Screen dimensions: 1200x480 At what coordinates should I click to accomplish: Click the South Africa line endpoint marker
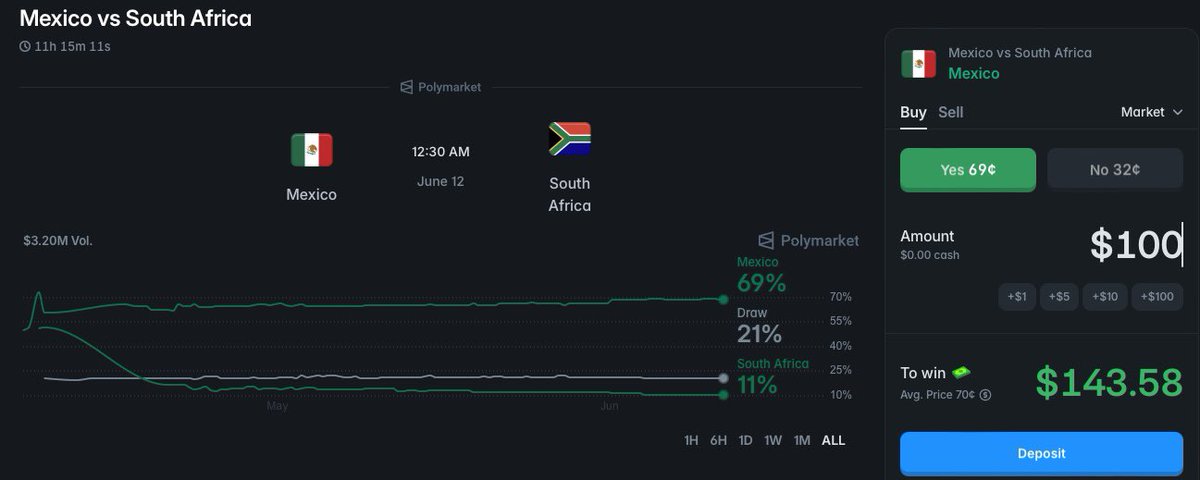(x=723, y=395)
